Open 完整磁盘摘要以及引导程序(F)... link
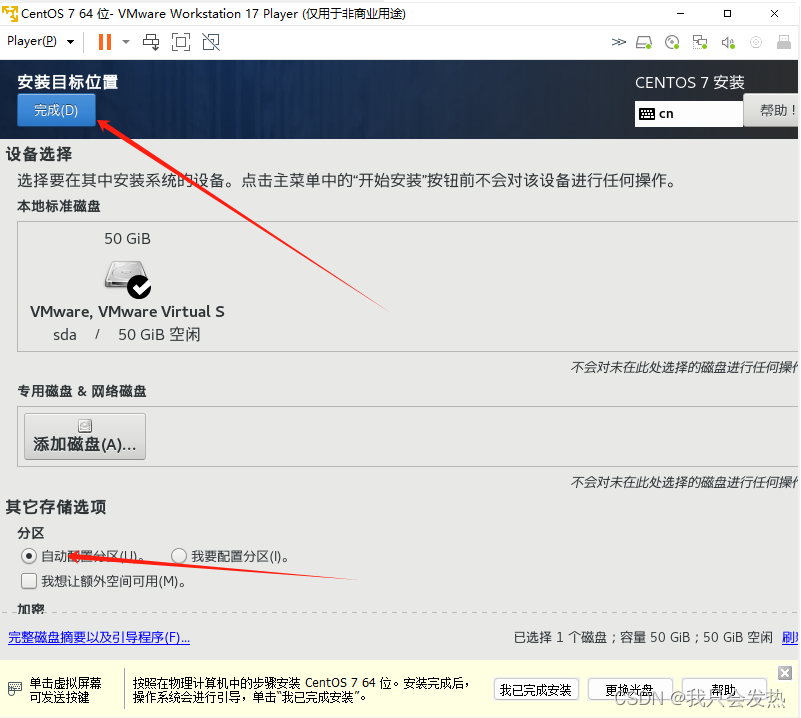This screenshot has height=718, width=801. (99, 637)
